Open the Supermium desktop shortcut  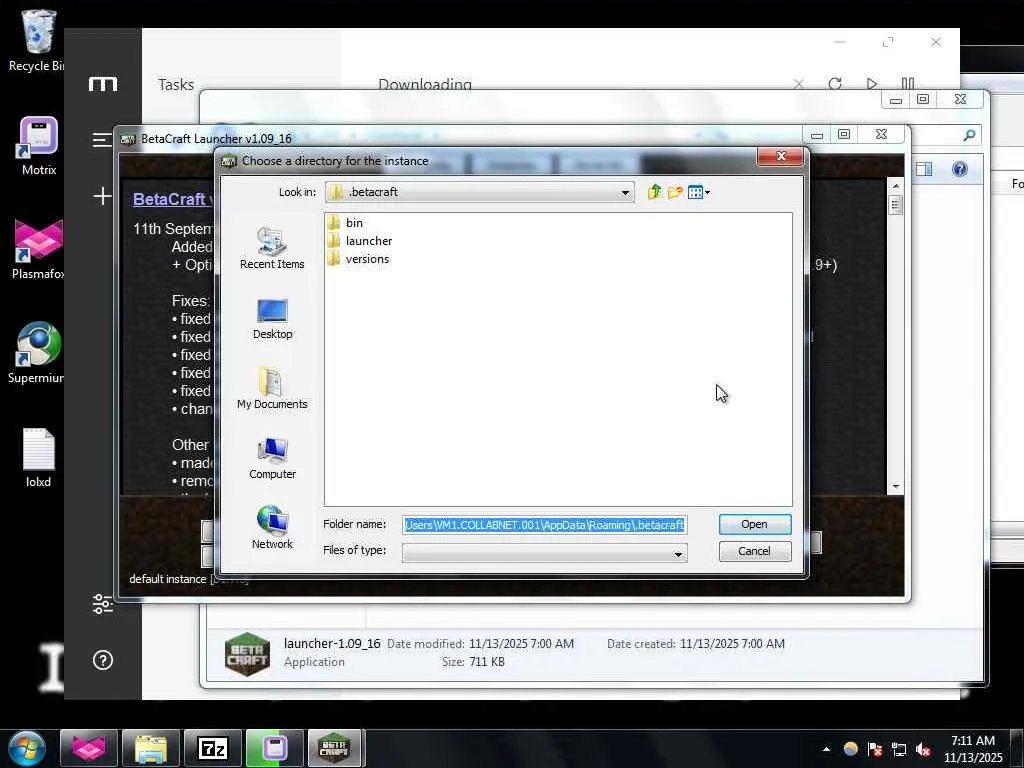coord(37,353)
